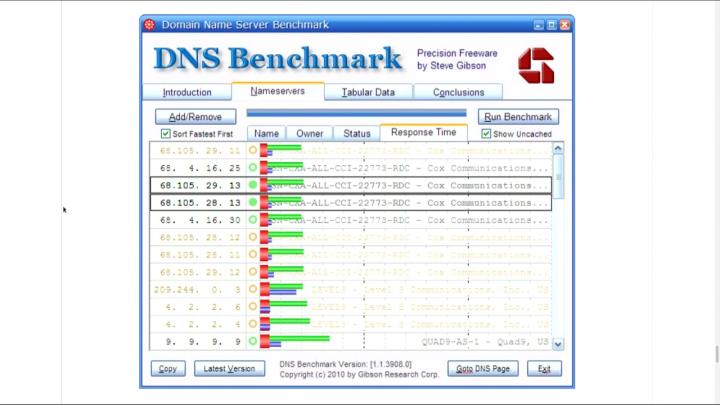Click the app icon in title bar
Screen dimensions: 720x405
(x=150, y=25)
